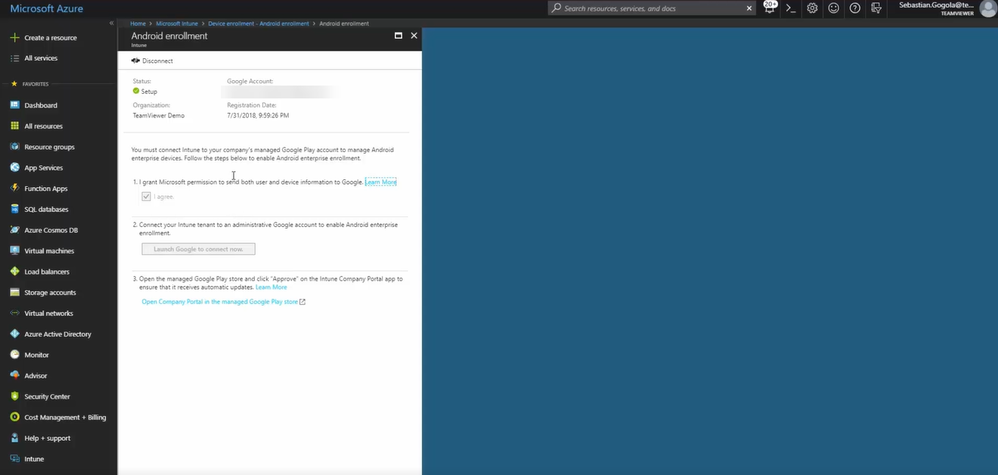Maximize the Android enrollment blade

pos(398,36)
